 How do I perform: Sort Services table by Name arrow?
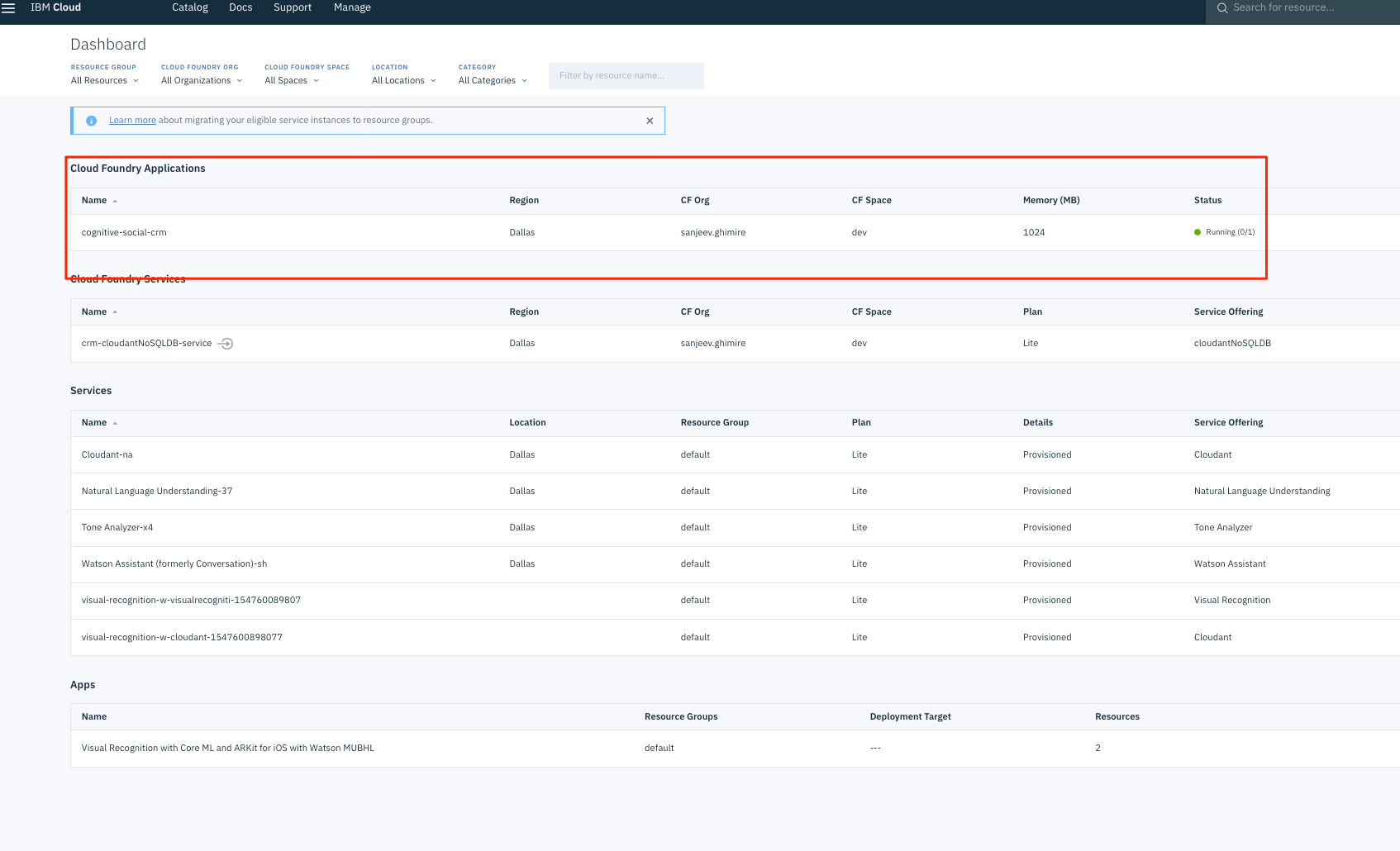(115, 423)
